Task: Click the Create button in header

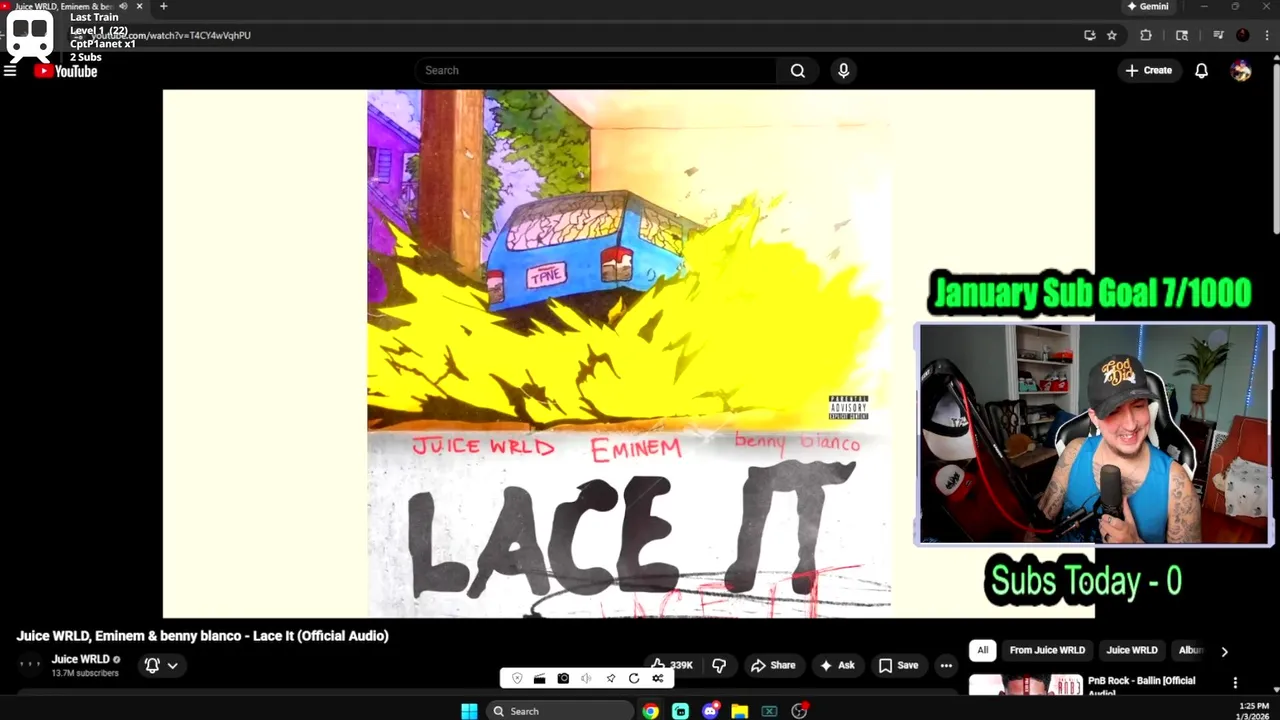Action: [x=1148, y=70]
